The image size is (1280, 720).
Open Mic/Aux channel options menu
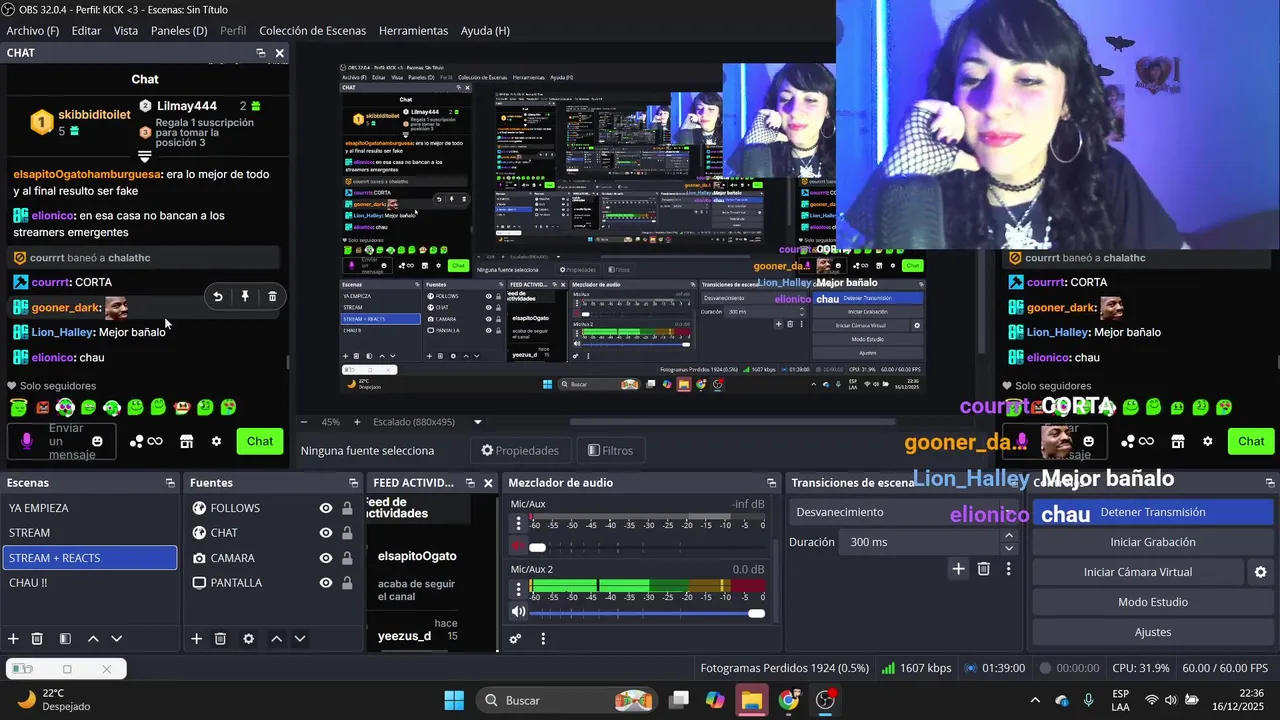click(518, 524)
